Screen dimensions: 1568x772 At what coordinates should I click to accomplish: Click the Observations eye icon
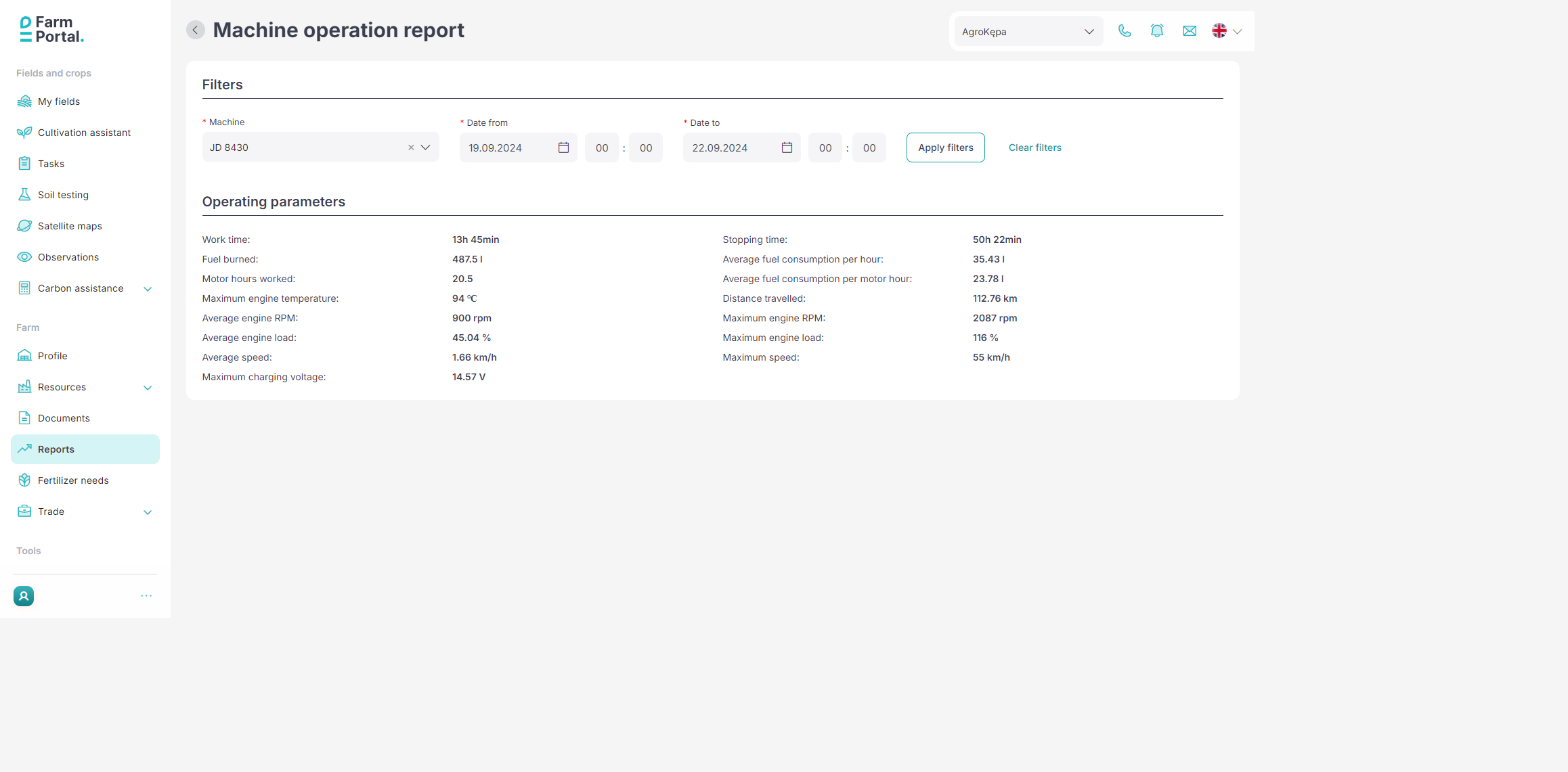pyautogui.click(x=24, y=257)
